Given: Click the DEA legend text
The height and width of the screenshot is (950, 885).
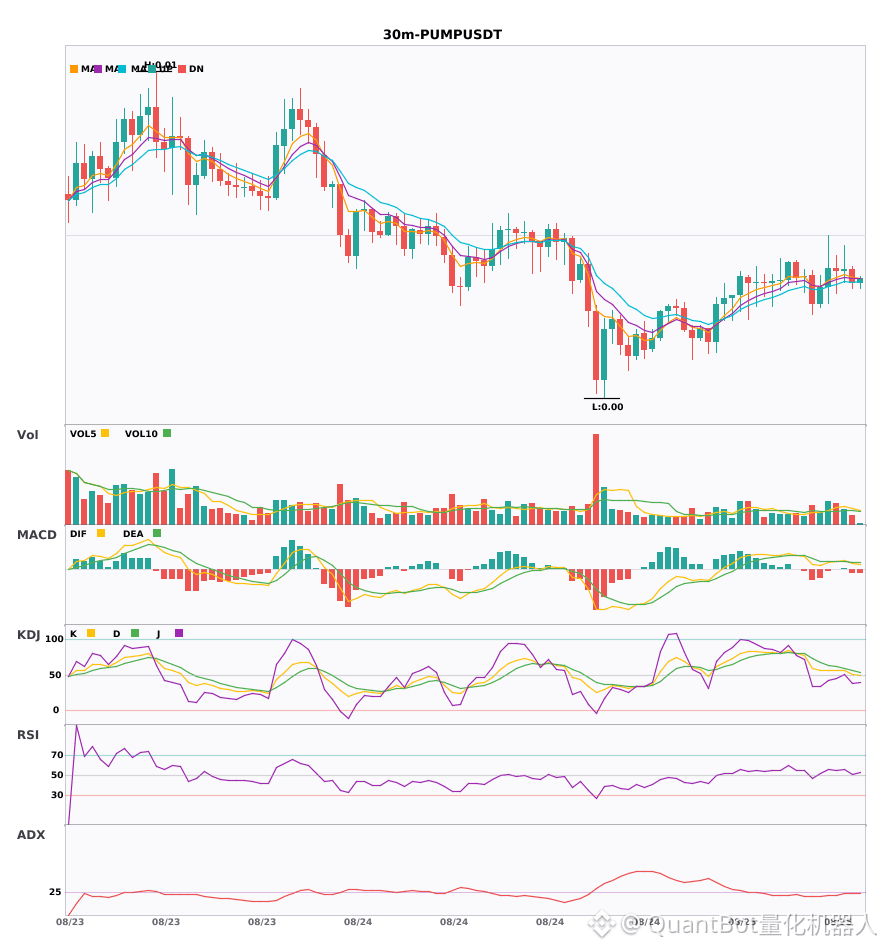Looking at the screenshot, I should click(x=133, y=534).
